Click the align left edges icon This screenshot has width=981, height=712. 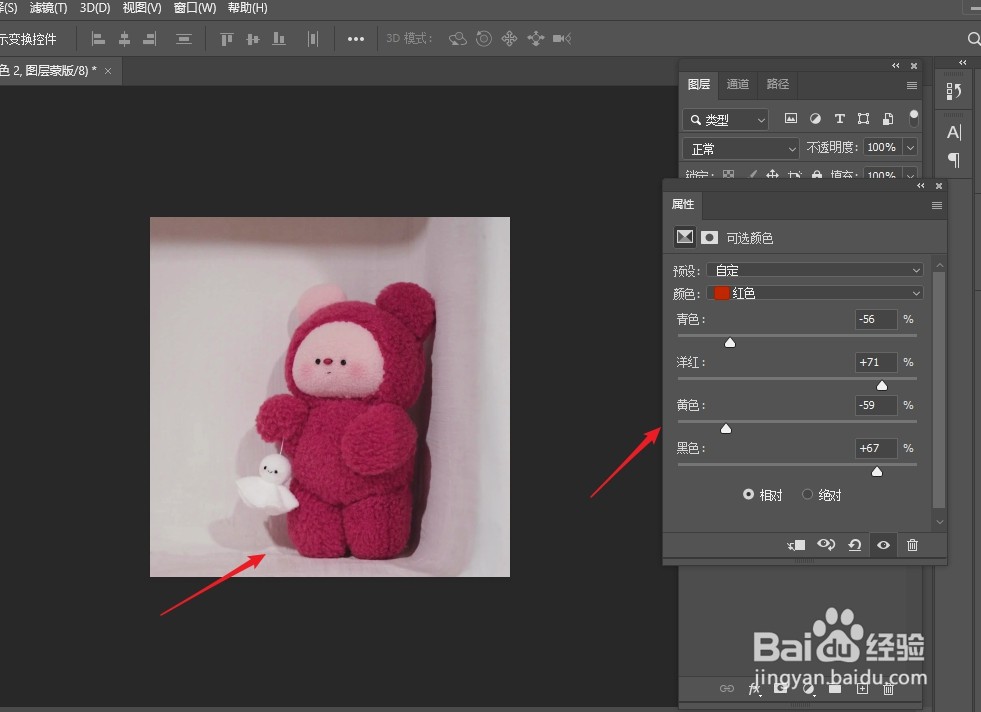tap(98, 39)
